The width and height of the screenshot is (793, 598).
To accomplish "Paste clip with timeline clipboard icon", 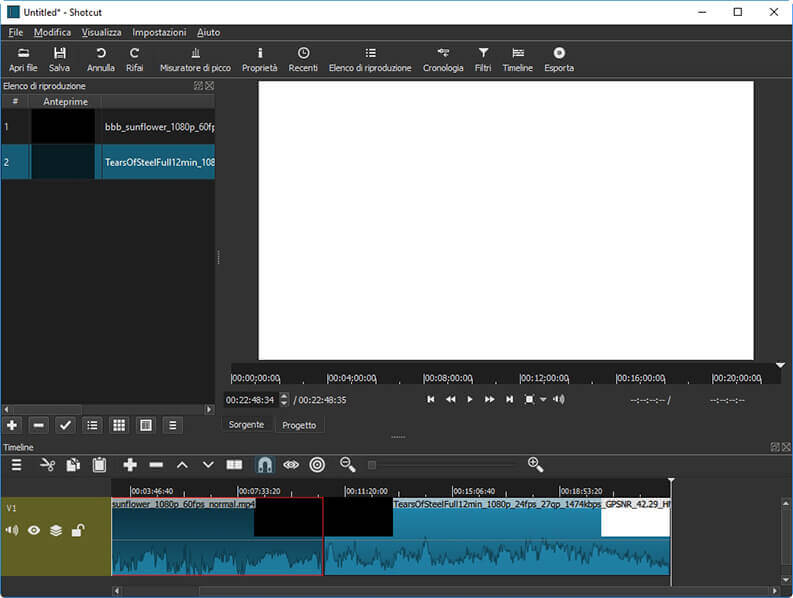I will (x=99, y=464).
